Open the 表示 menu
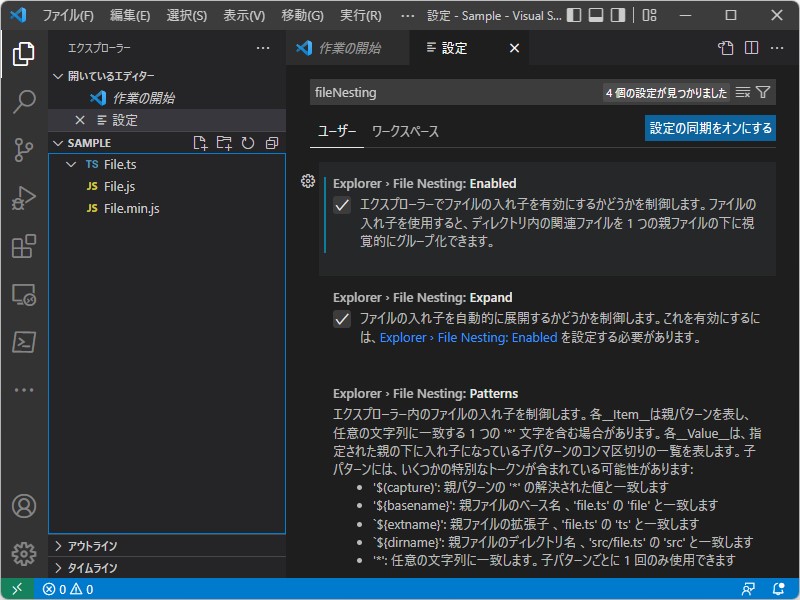This screenshot has width=800, height=600. pyautogui.click(x=243, y=15)
